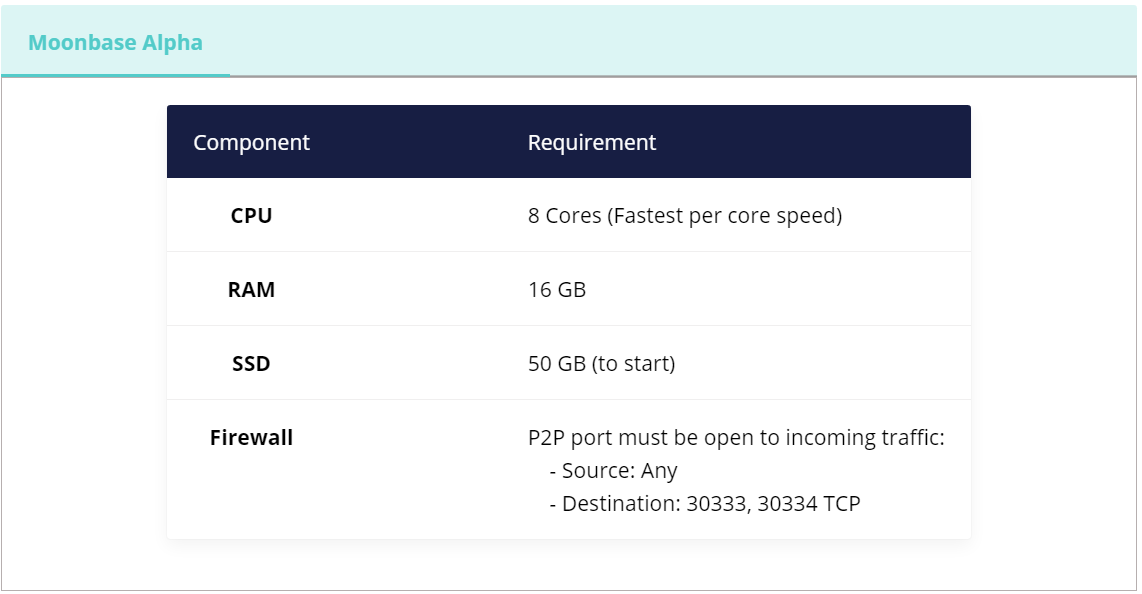This screenshot has width=1142, height=594.
Task: Select the RAM row label
Action: [251, 290]
